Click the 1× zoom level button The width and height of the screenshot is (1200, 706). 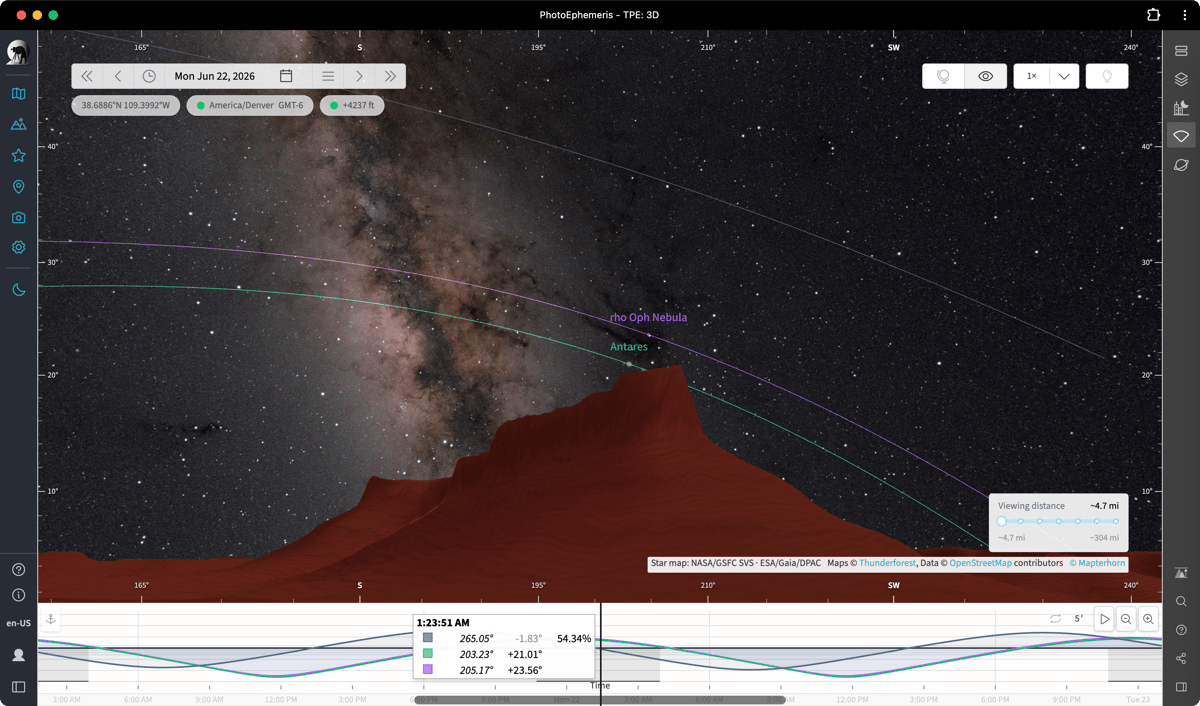coord(1032,76)
